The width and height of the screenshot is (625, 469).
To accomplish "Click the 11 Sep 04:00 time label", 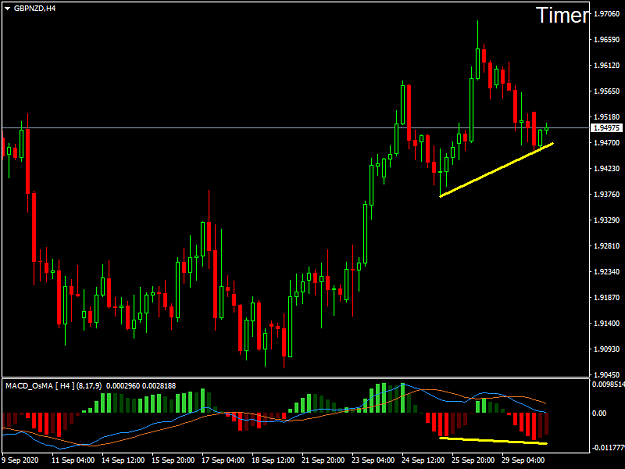I will [73, 460].
